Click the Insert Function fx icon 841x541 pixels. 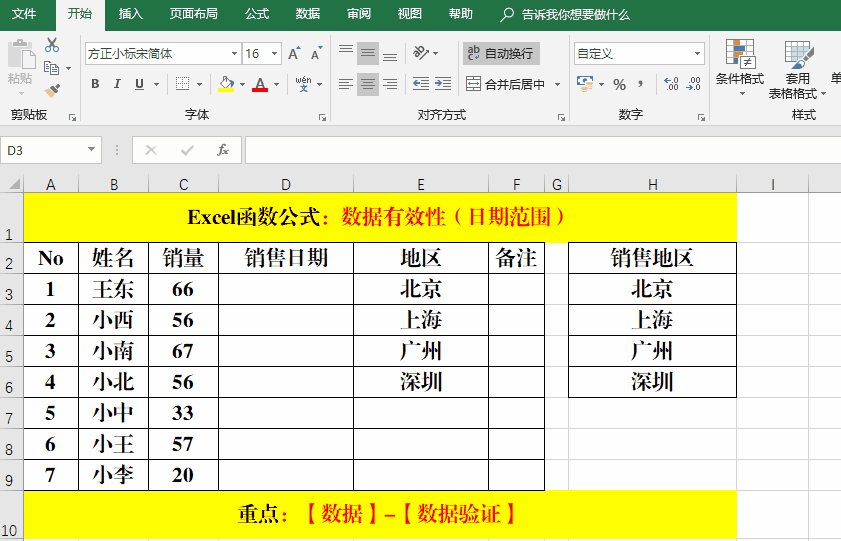(223, 150)
